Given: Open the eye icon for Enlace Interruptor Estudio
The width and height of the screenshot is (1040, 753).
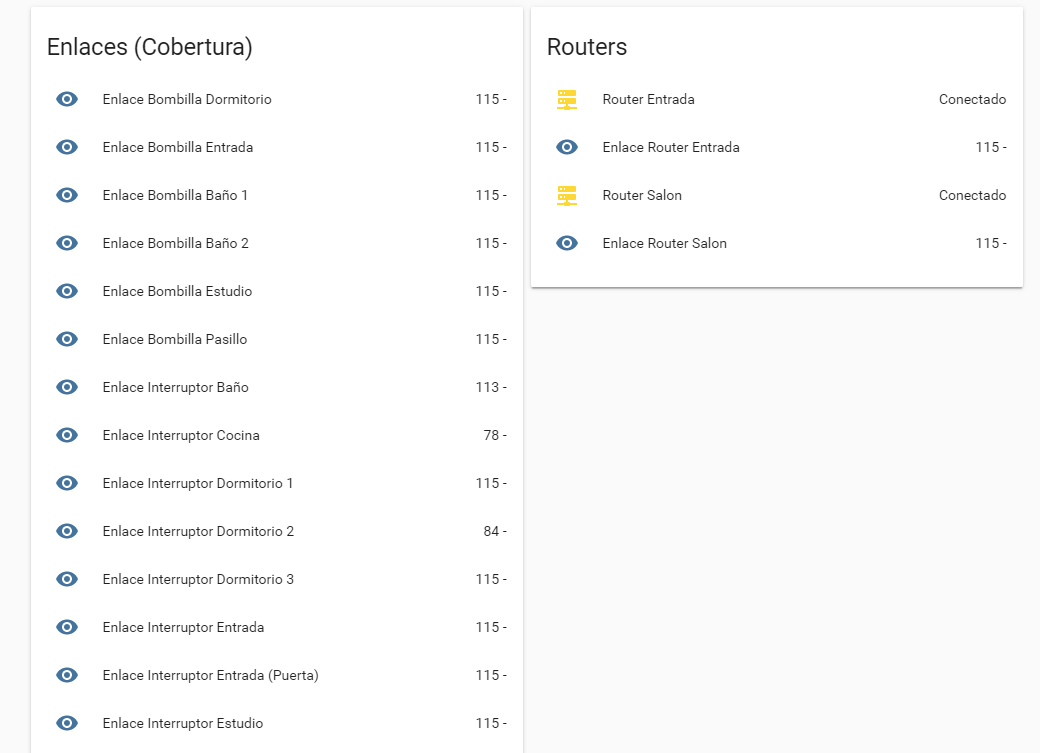Looking at the screenshot, I should click(67, 723).
